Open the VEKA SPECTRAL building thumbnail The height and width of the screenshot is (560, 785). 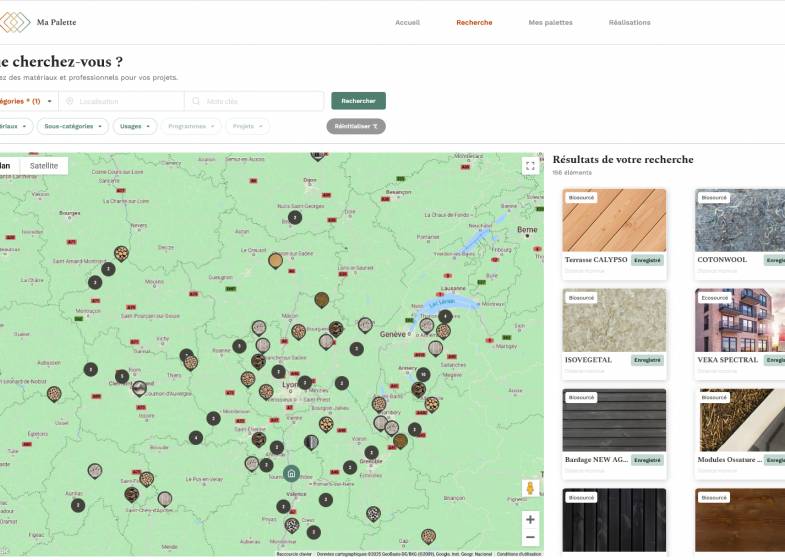[740, 320]
